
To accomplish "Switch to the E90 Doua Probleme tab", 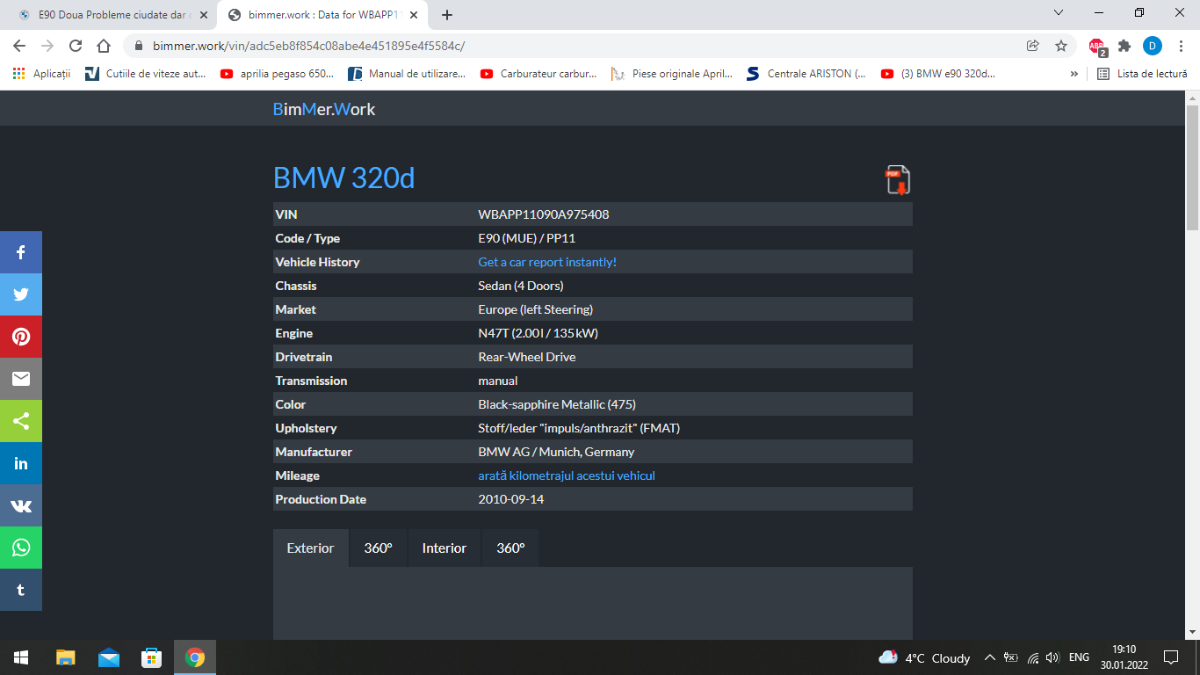I will [113, 15].
